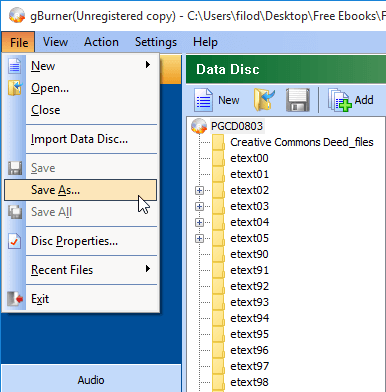Select the etext04 folder

point(249,222)
